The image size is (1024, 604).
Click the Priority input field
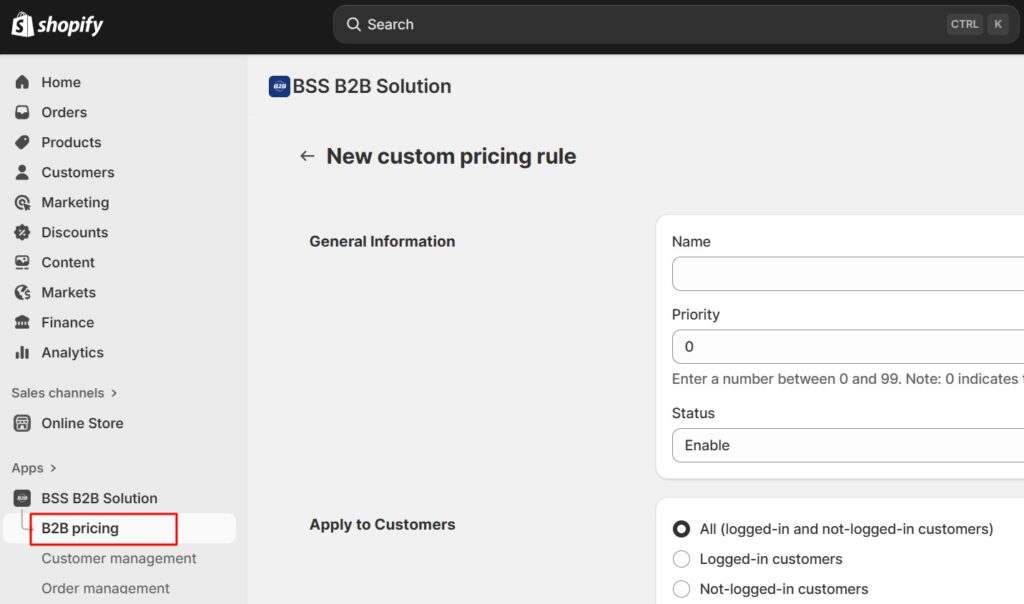pos(848,347)
